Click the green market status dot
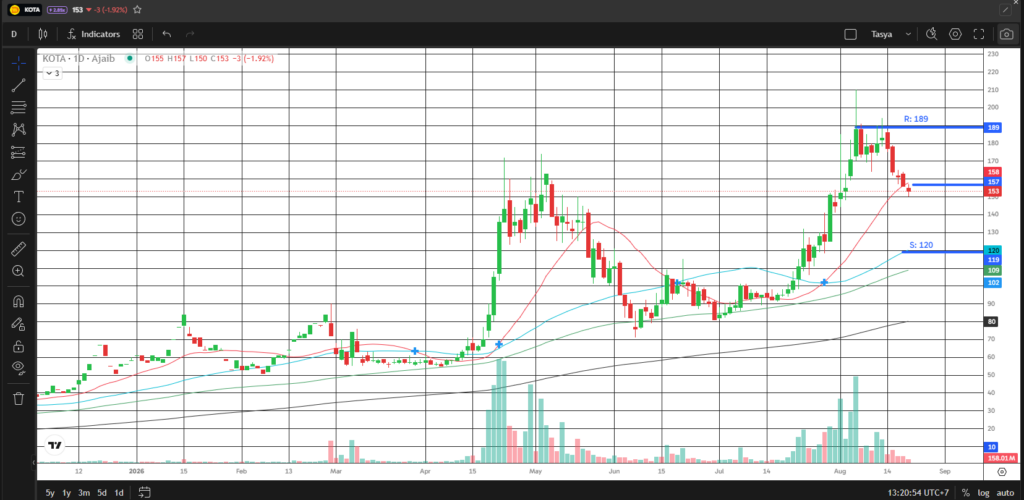 tap(130, 58)
